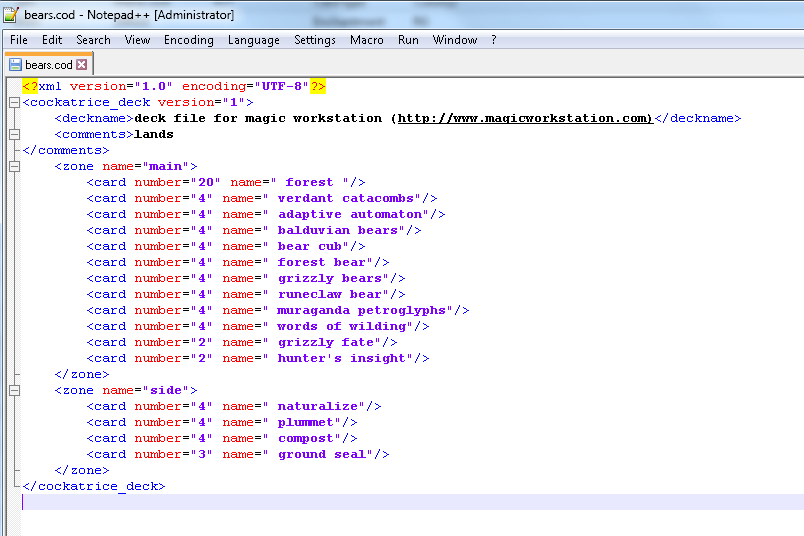This screenshot has width=804, height=536.
Task: Open the Language menu
Action: pyautogui.click(x=254, y=40)
